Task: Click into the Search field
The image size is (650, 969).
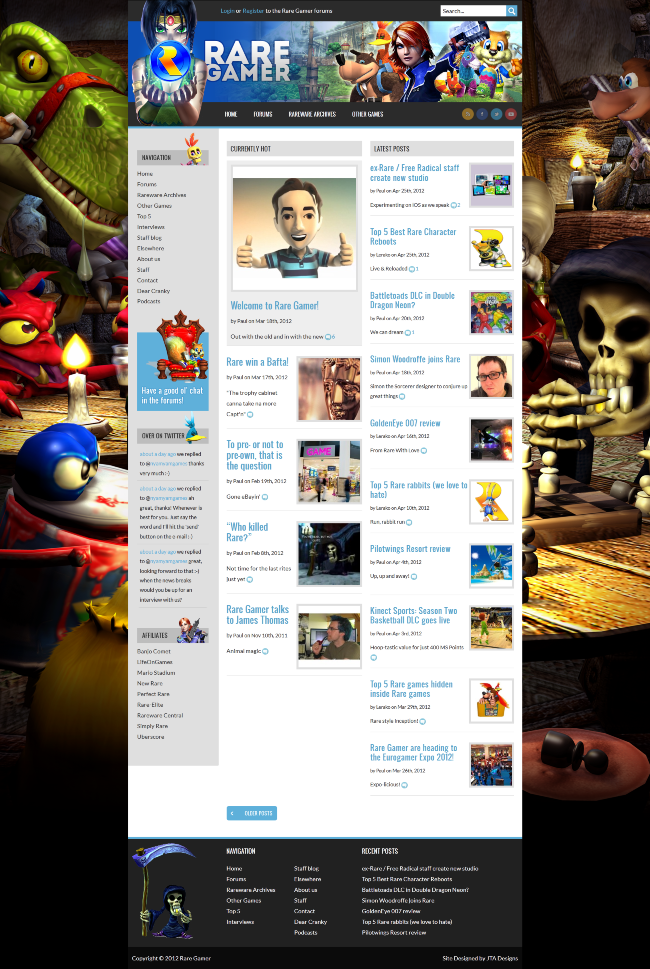Action: 473,11
